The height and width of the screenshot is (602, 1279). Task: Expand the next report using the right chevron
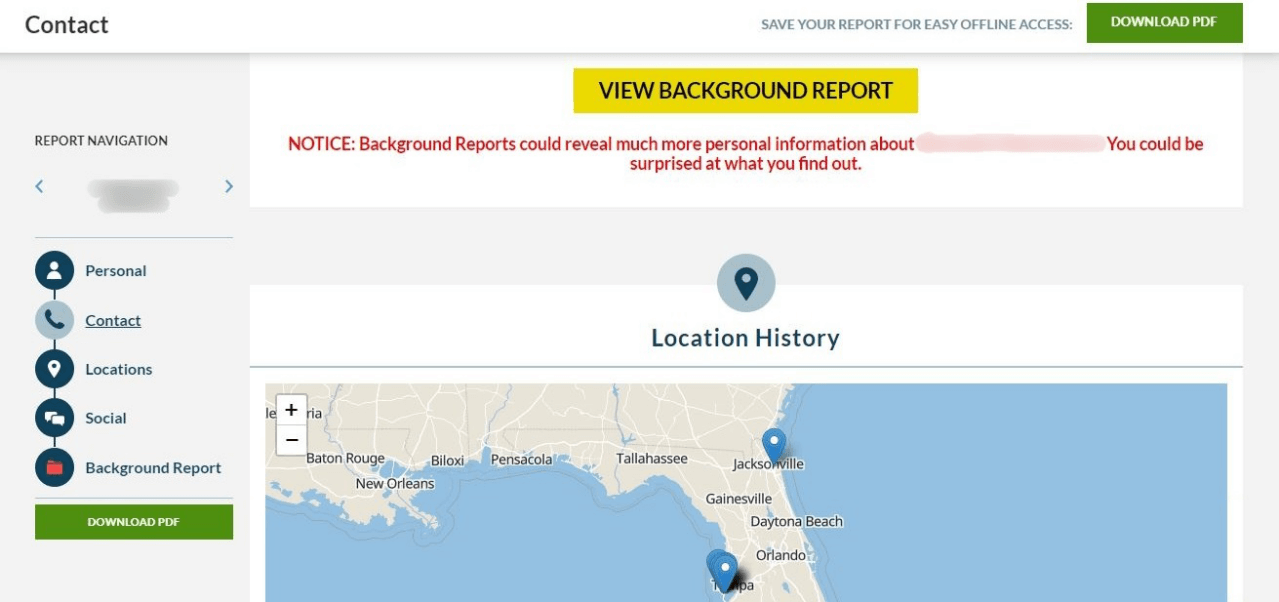228,185
